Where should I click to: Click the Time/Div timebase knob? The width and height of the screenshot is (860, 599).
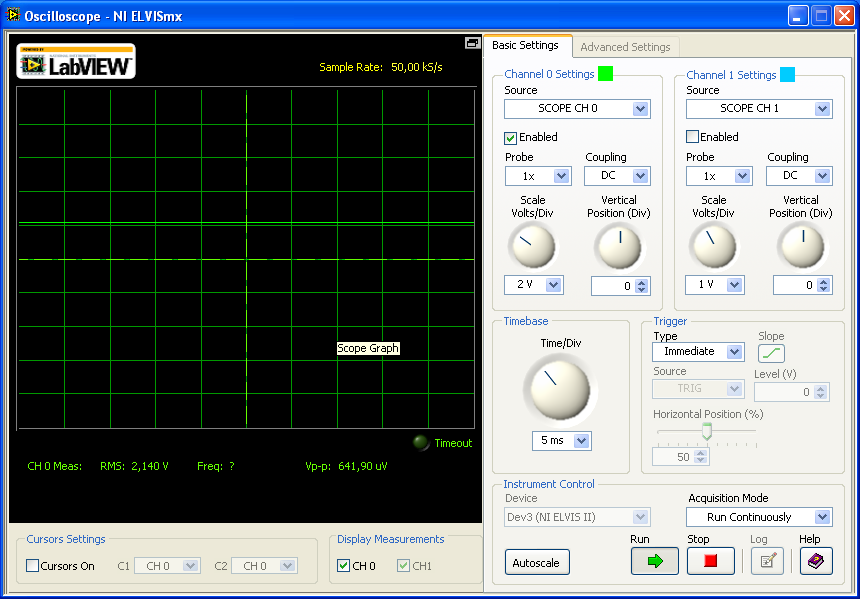(559, 389)
